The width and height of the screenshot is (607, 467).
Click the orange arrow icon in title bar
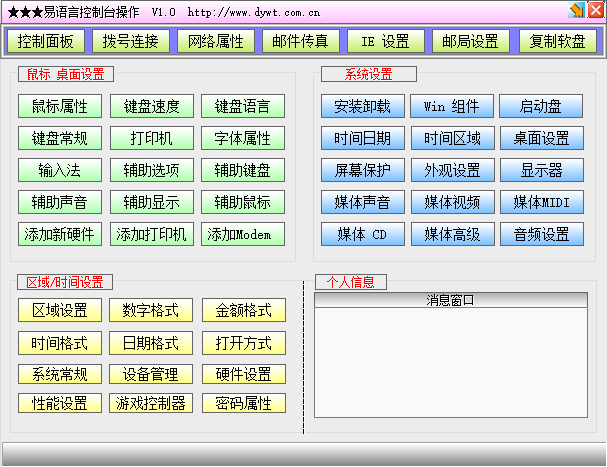576,11
